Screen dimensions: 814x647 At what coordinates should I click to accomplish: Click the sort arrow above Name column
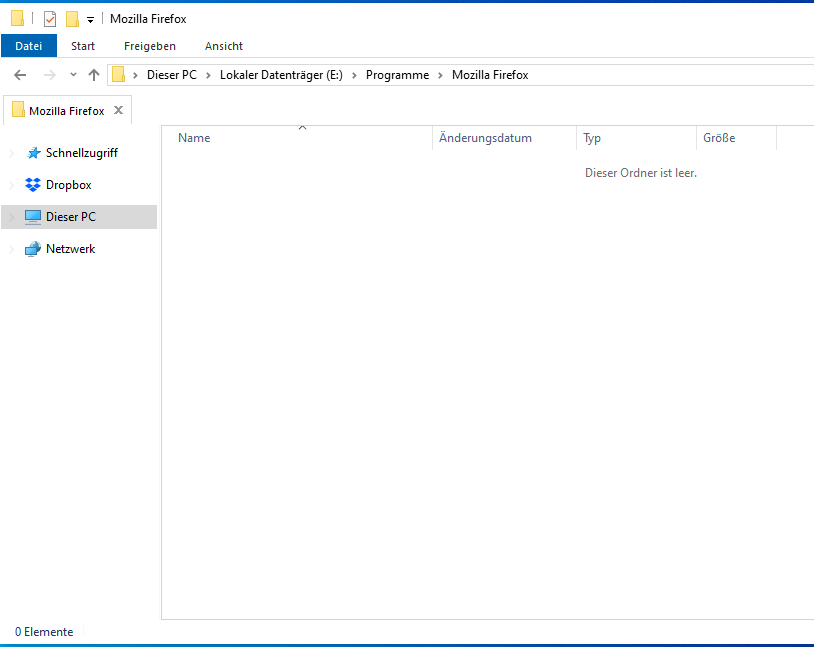point(303,128)
